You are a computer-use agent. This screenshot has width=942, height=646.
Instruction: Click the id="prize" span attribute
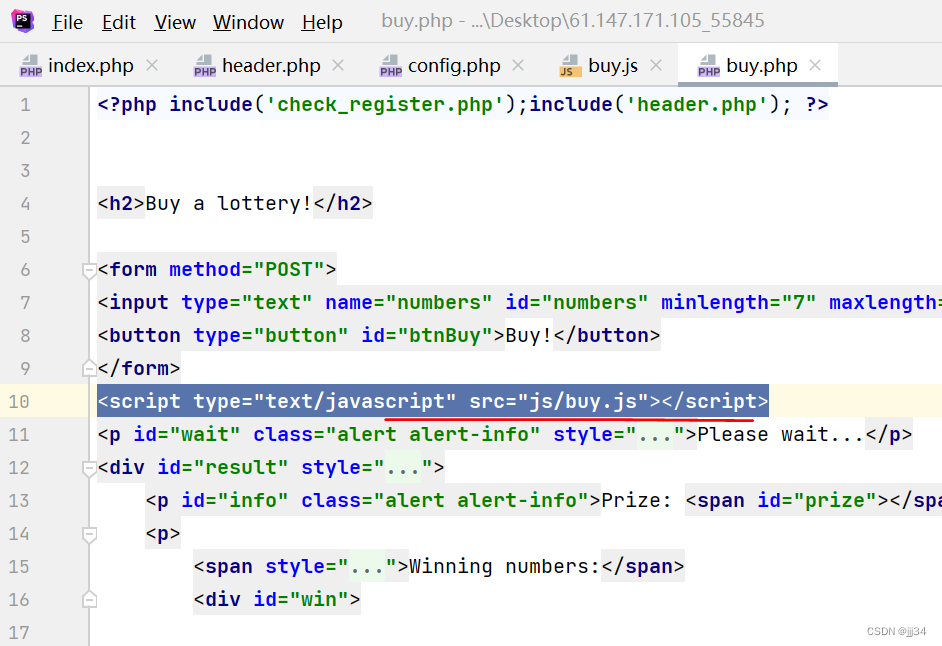click(817, 501)
